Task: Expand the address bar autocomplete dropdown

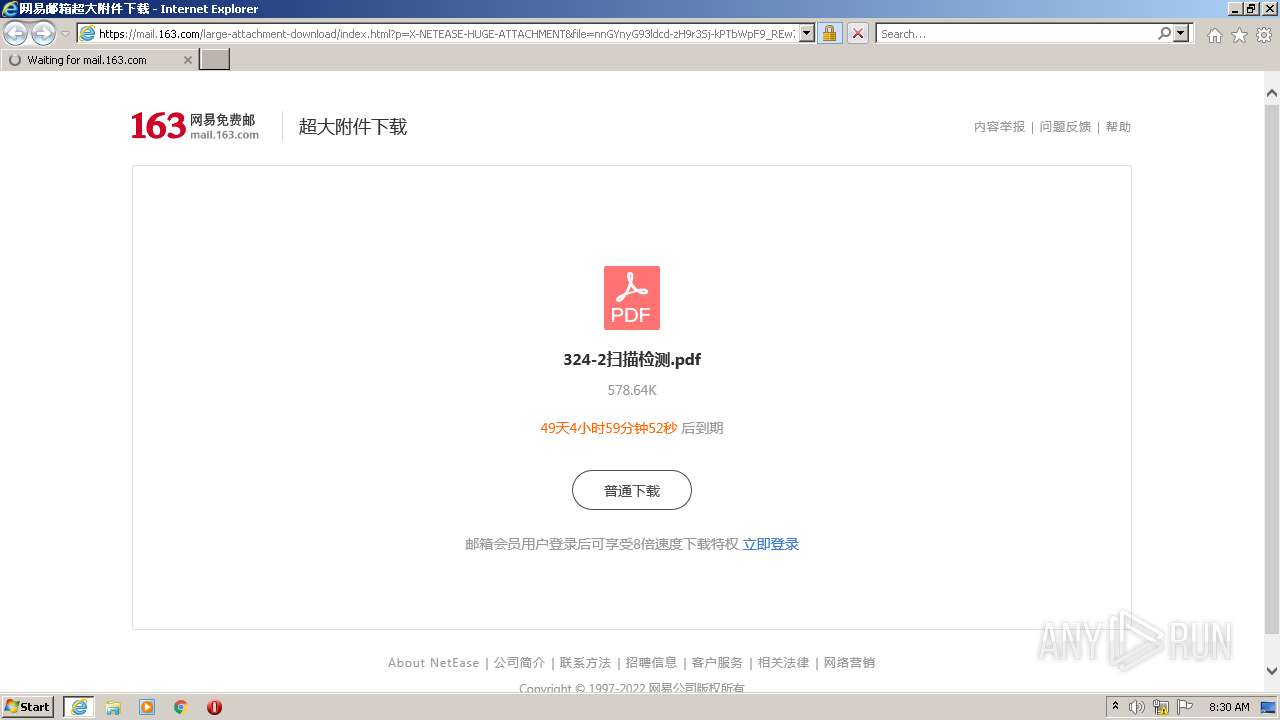Action: [x=808, y=33]
